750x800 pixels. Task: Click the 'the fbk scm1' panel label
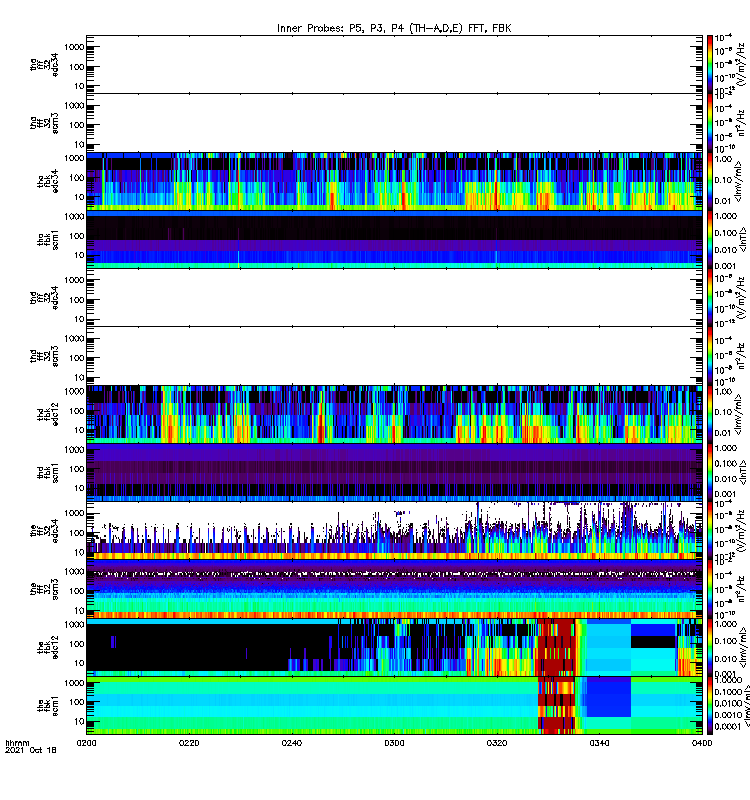click(48, 706)
